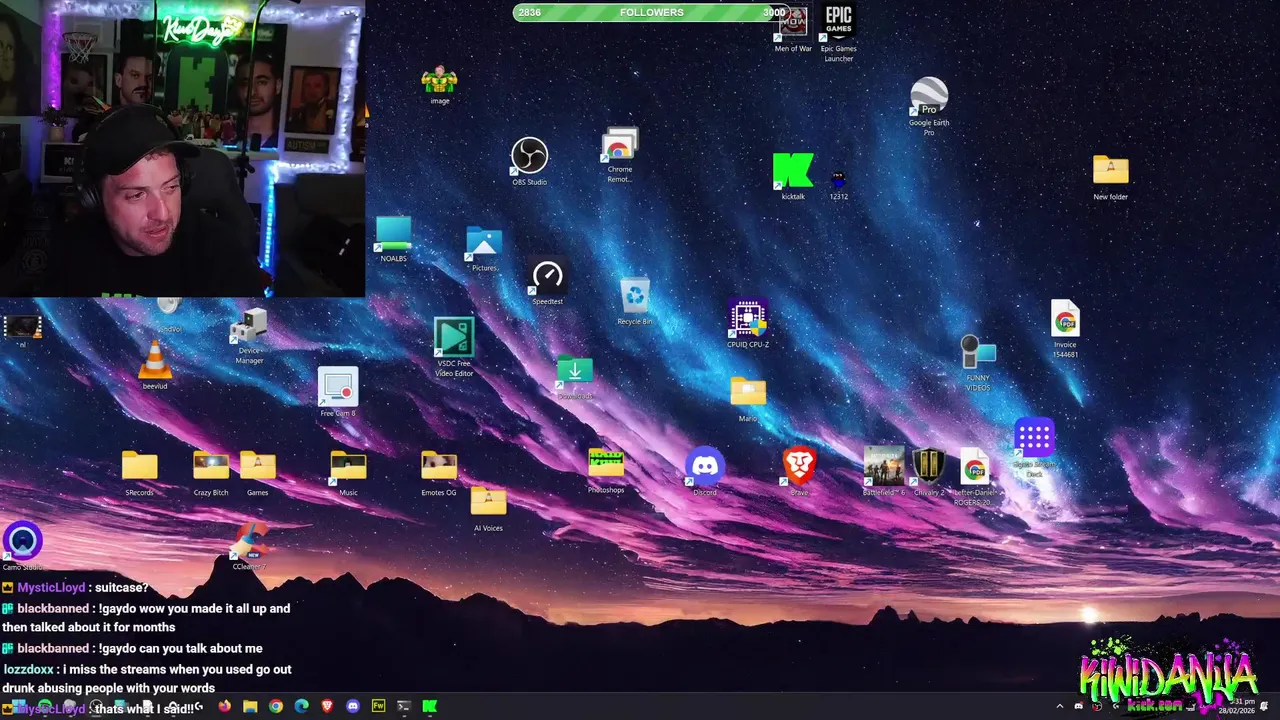Launch the Speedtest app icon
The width and height of the screenshot is (1280, 720).
[x=547, y=280]
